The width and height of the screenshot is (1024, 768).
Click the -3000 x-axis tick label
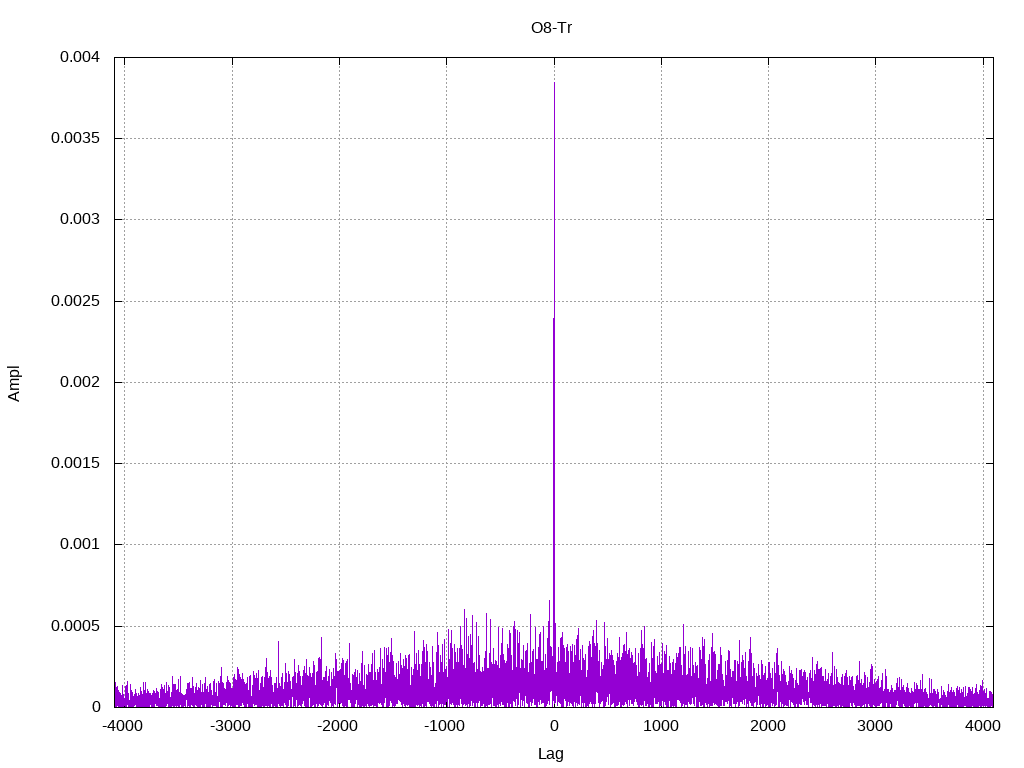click(230, 726)
